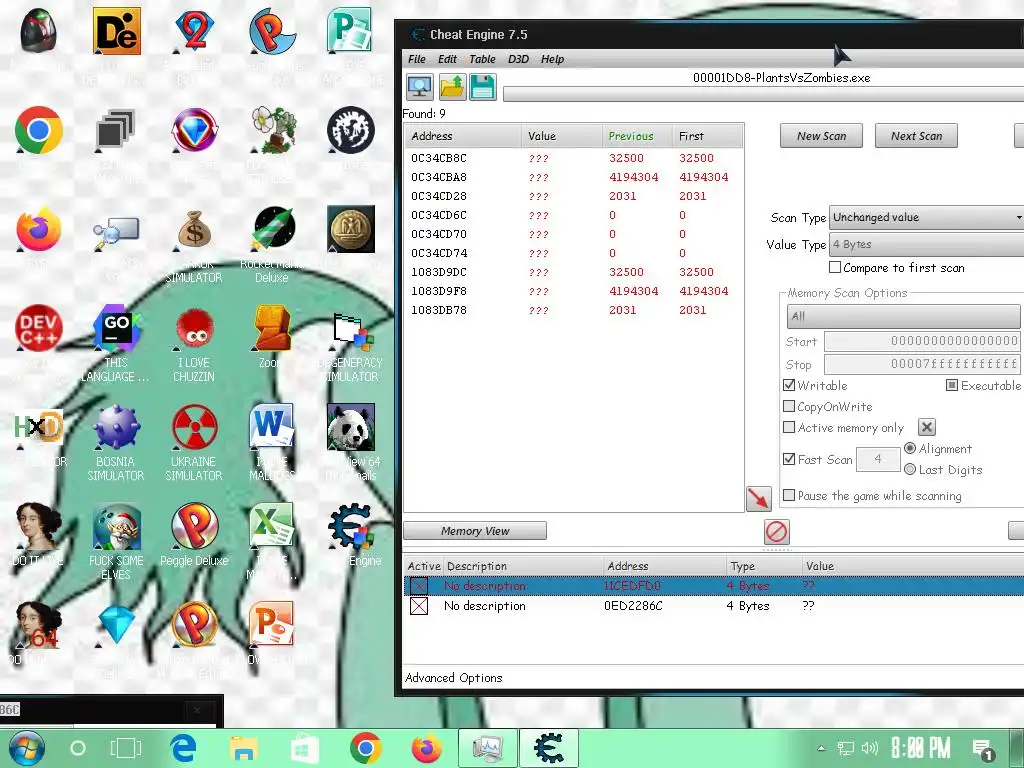This screenshot has width=1024, height=768.
Task: Select address row 0C34CBA8
Action: click(x=573, y=177)
